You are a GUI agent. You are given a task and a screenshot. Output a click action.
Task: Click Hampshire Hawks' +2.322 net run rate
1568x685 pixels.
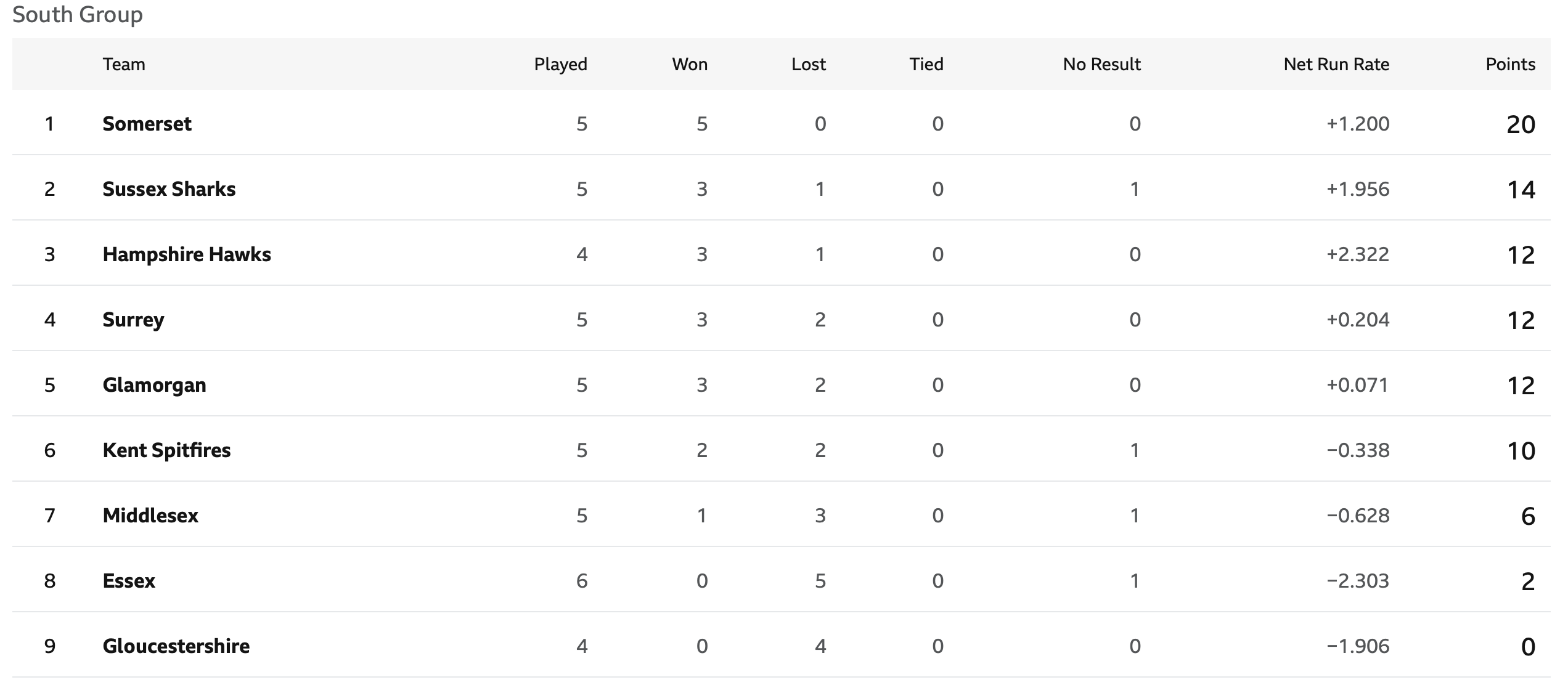pyautogui.click(x=1358, y=254)
